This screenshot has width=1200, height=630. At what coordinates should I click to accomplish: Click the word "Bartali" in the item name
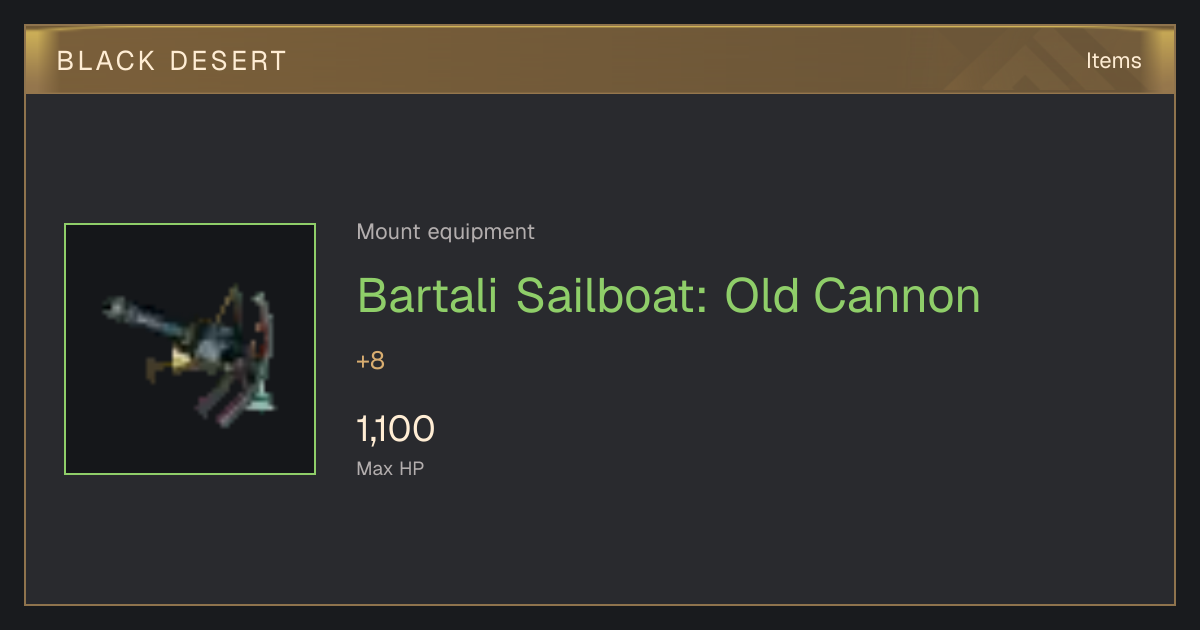[x=430, y=295]
